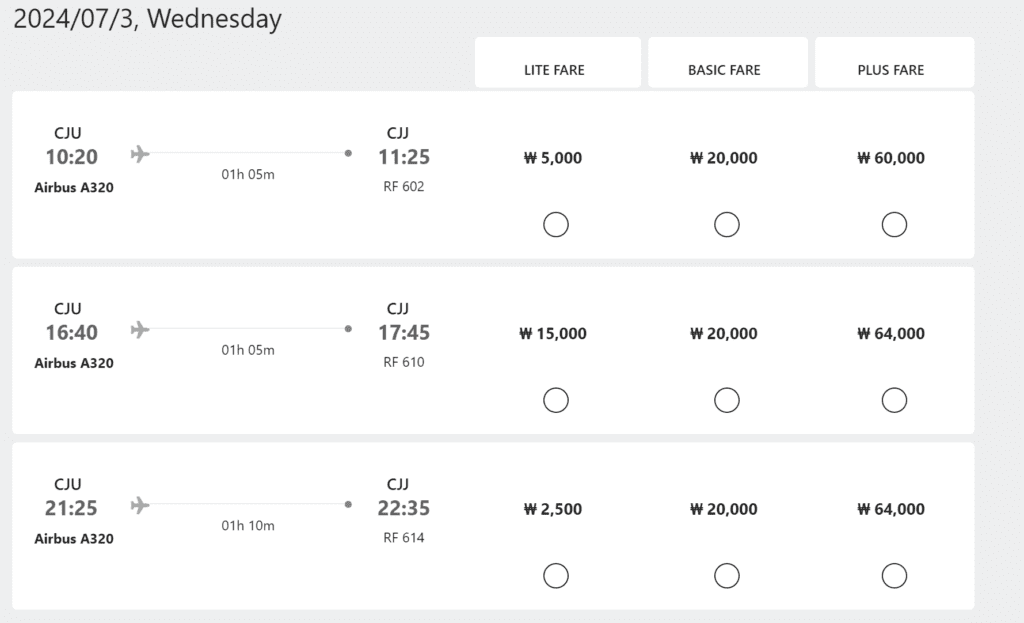Click the ₩ 2,500 lite fare price
The image size is (1024, 623).
[552, 509]
